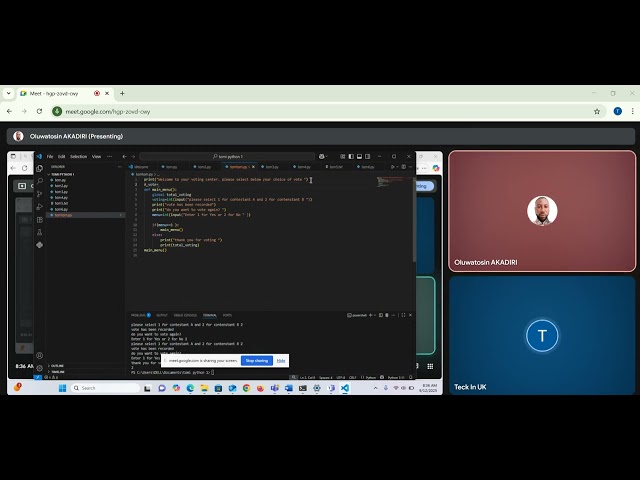Open the run button dropdown arrow
Image resolution: width=640 pixels, height=480 pixels.
pyautogui.click(x=397, y=167)
